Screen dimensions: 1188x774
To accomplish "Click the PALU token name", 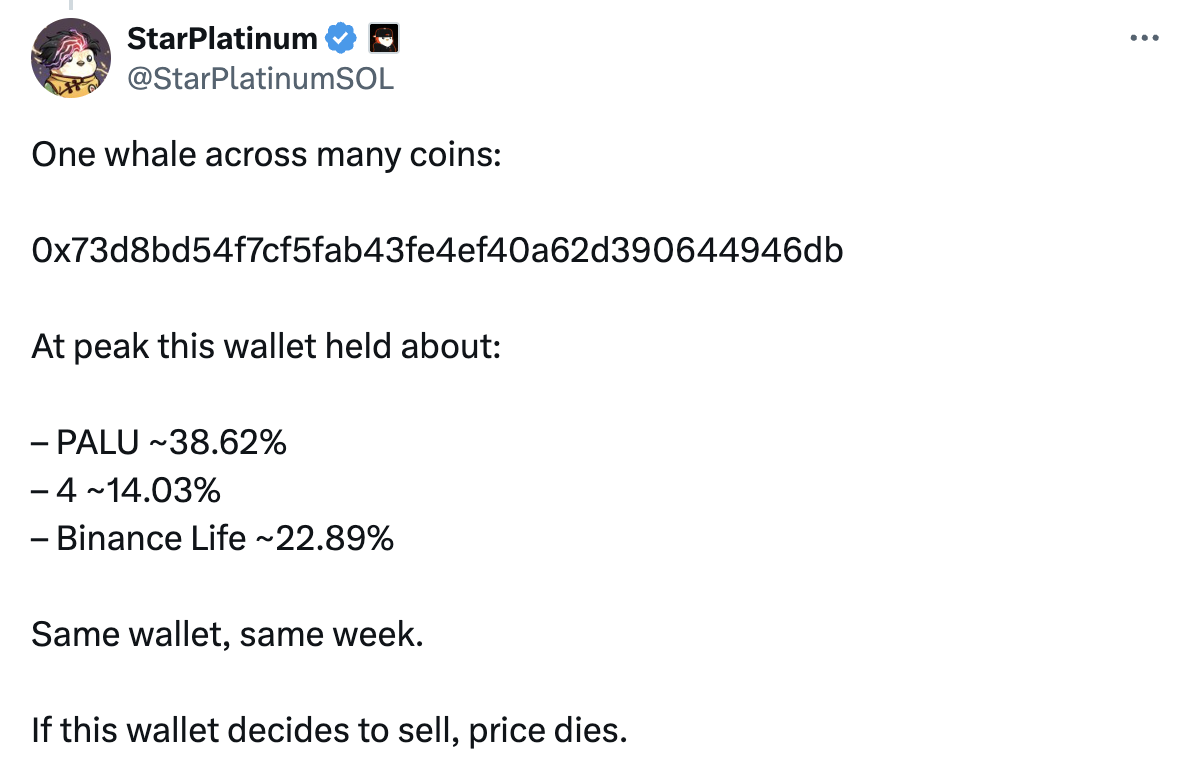I will [x=98, y=443].
